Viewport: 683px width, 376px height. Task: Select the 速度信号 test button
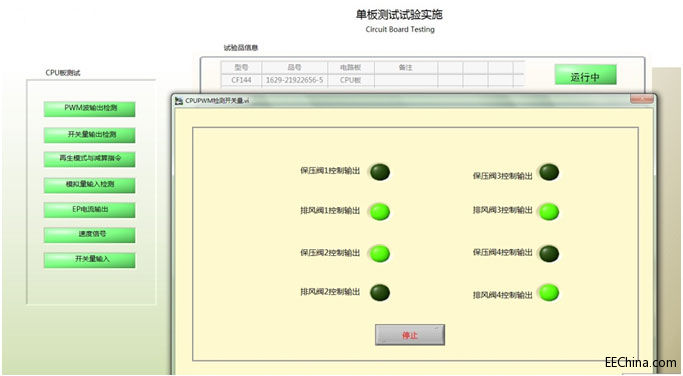[x=89, y=235]
